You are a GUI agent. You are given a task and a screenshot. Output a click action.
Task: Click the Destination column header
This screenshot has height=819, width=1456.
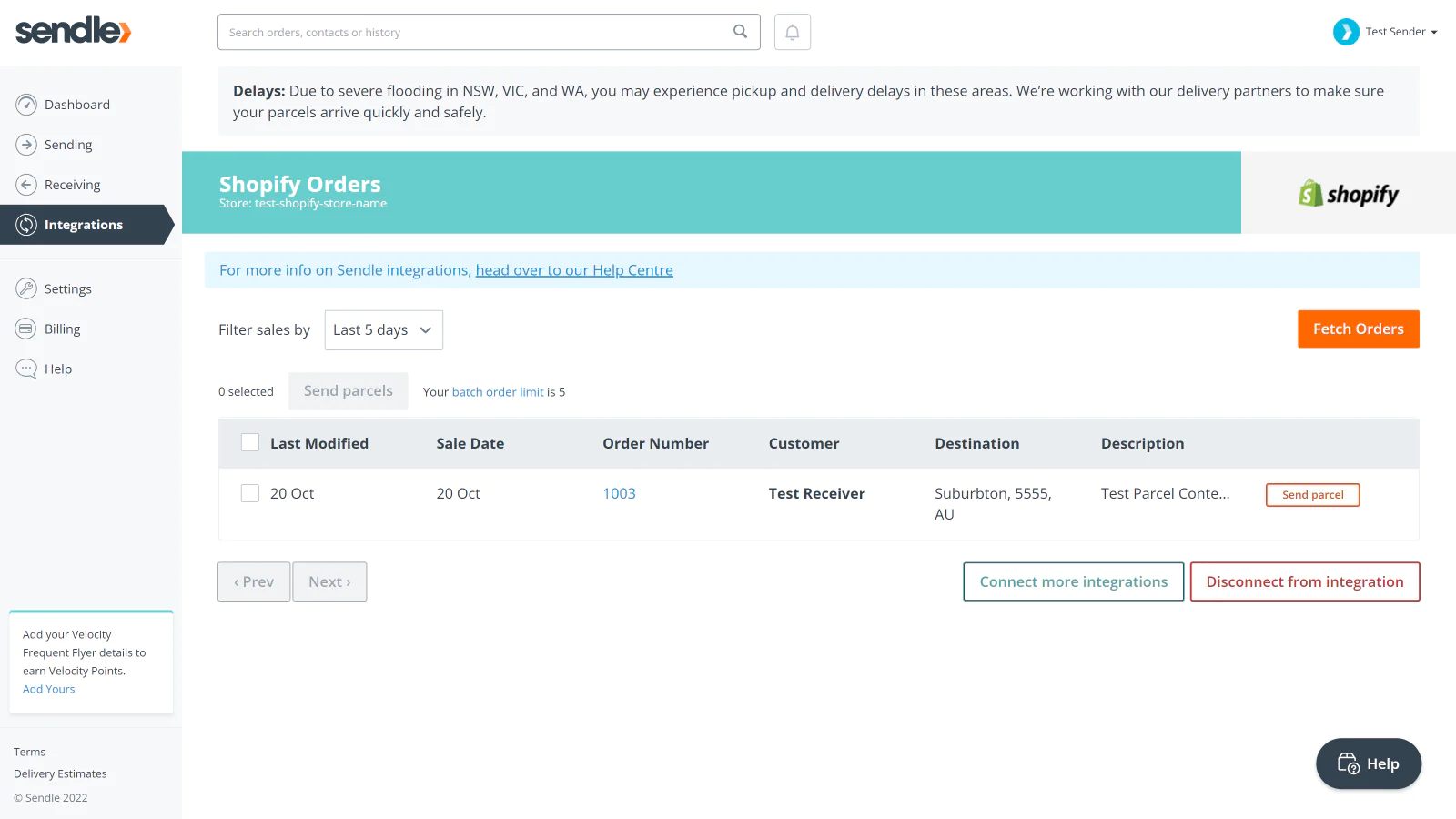[x=977, y=443]
